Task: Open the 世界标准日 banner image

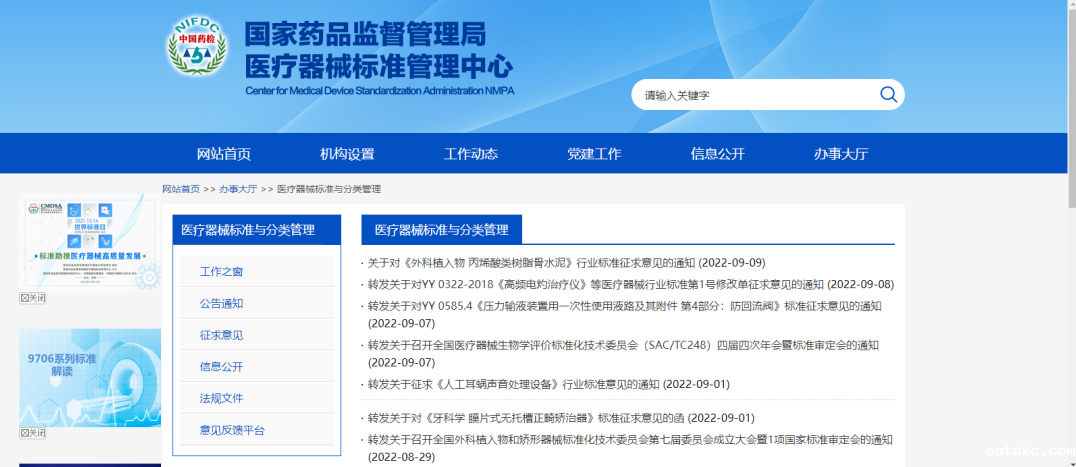Action: [x=90, y=241]
